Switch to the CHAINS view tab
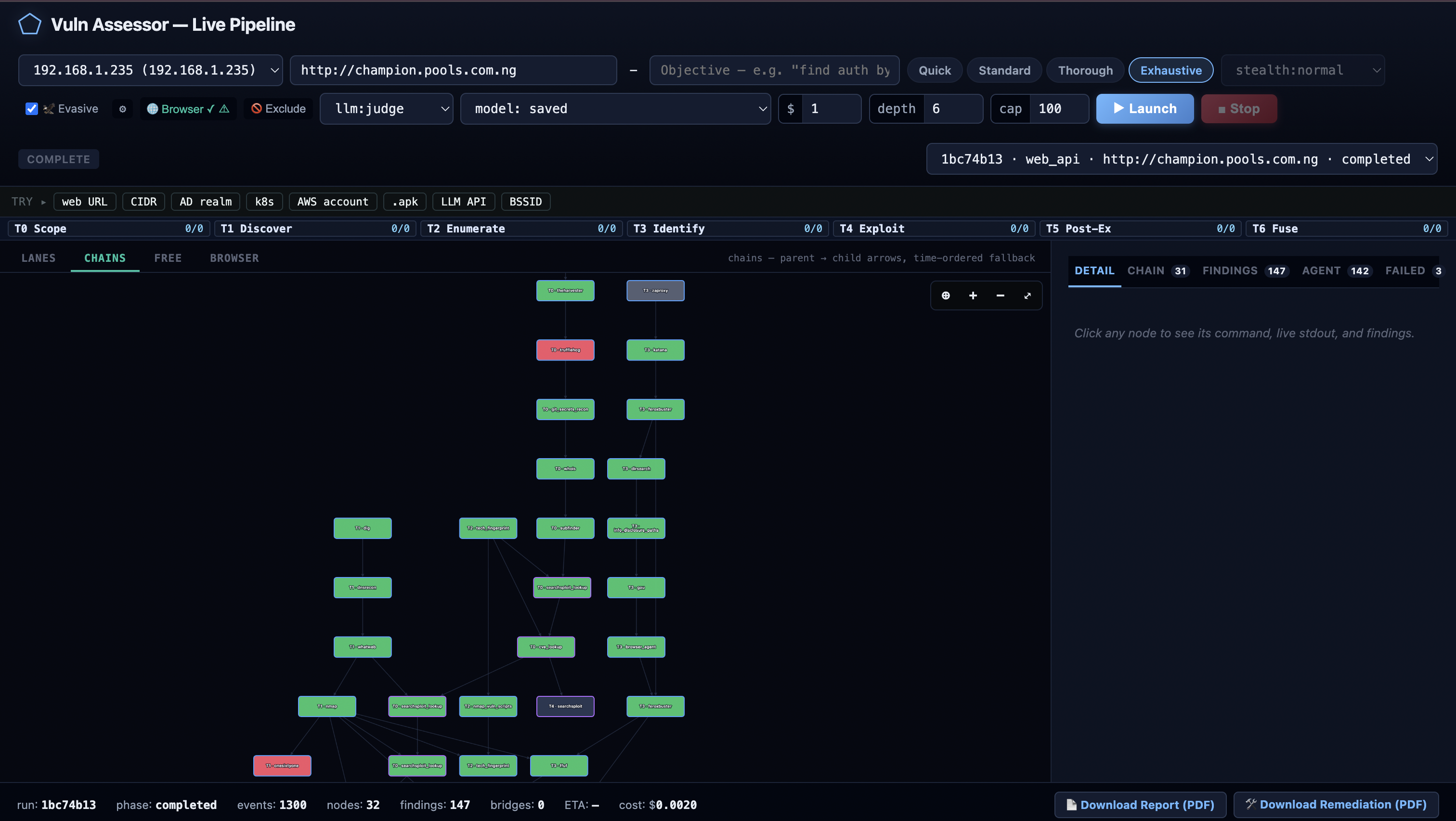1456x821 pixels. tap(105, 257)
